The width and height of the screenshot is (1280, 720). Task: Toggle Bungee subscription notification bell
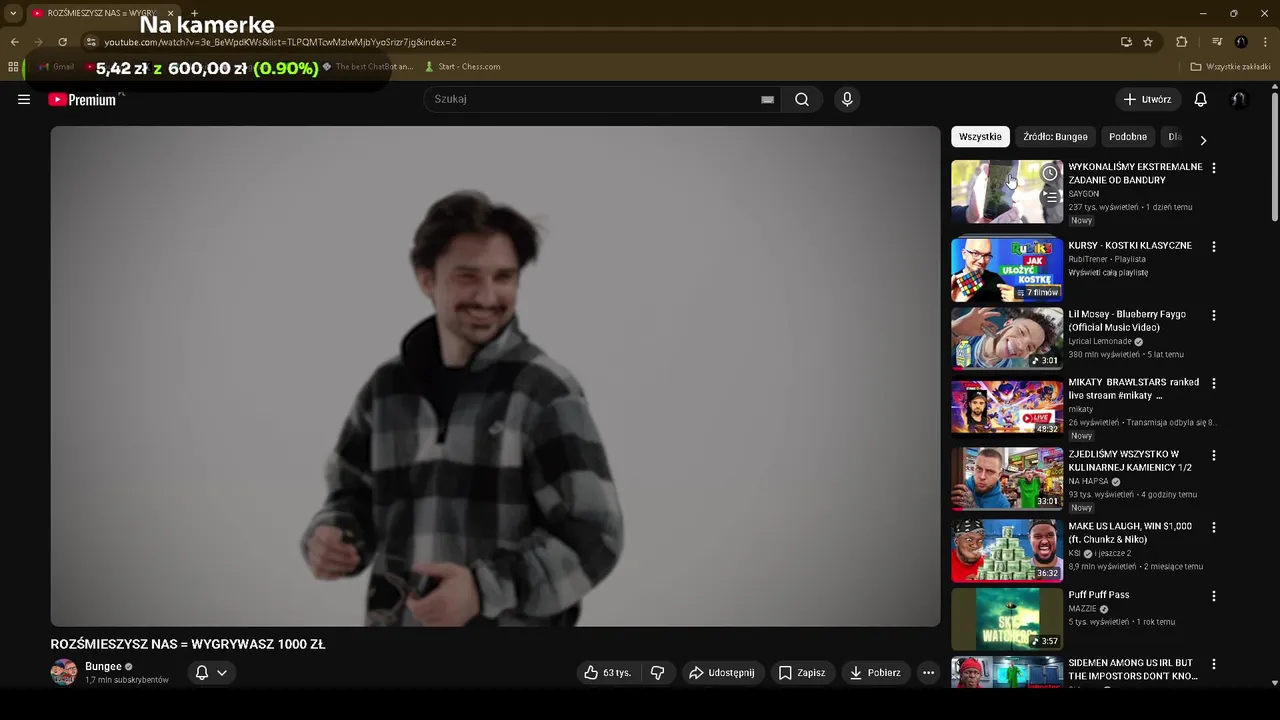click(202, 673)
